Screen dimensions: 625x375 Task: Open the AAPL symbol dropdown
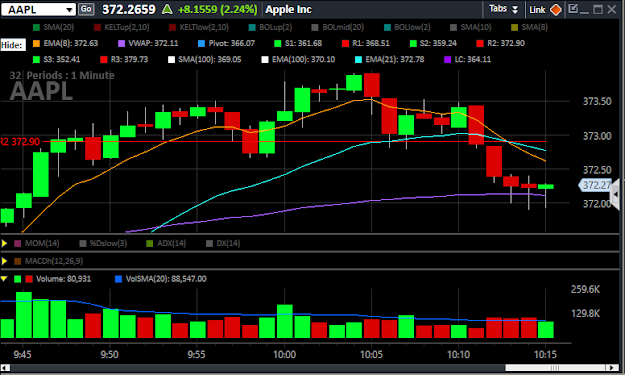click(69, 10)
